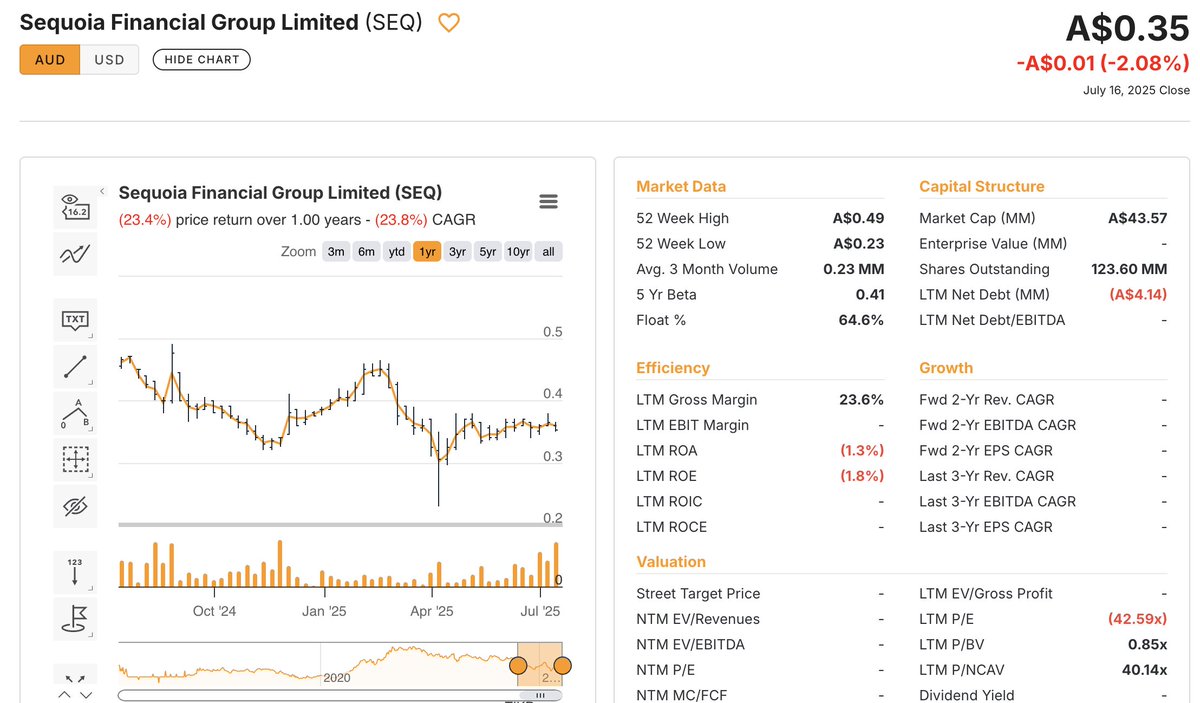The width and height of the screenshot is (1200, 703).
Task: Set chart zoom to 6m
Action: [x=366, y=252]
